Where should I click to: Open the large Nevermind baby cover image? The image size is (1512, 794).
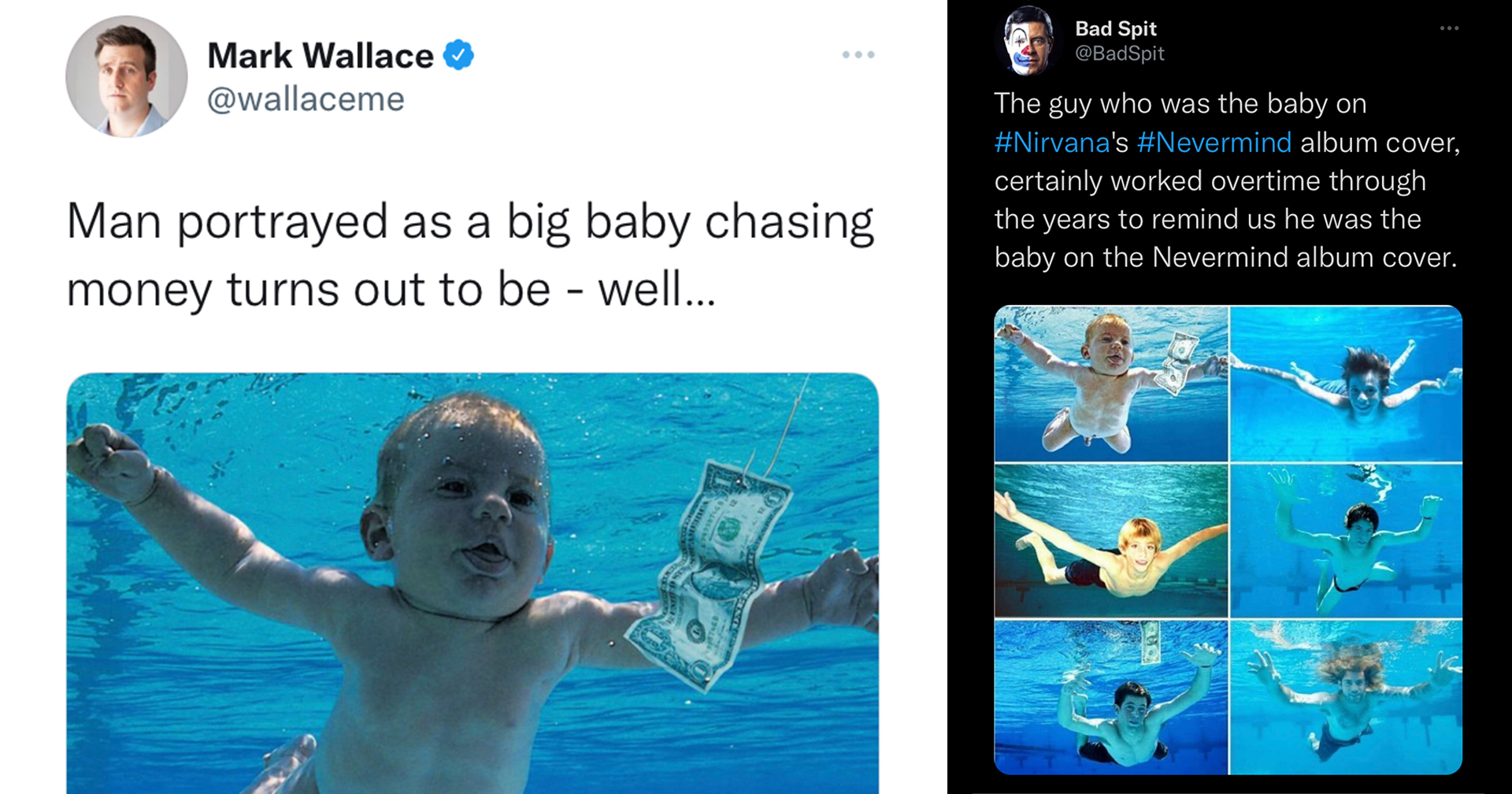[472, 583]
